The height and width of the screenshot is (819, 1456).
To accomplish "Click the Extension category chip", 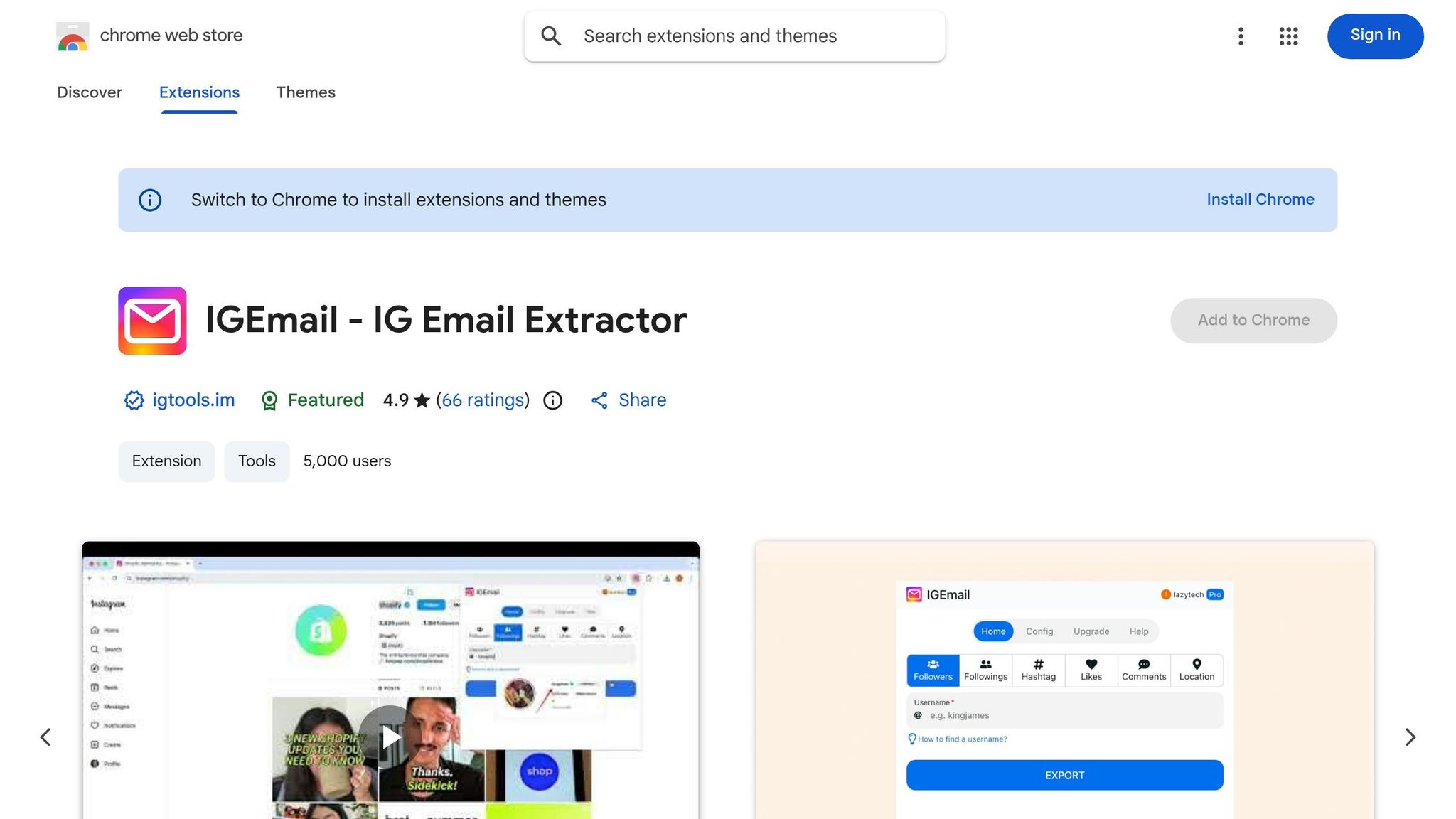I will (x=166, y=461).
